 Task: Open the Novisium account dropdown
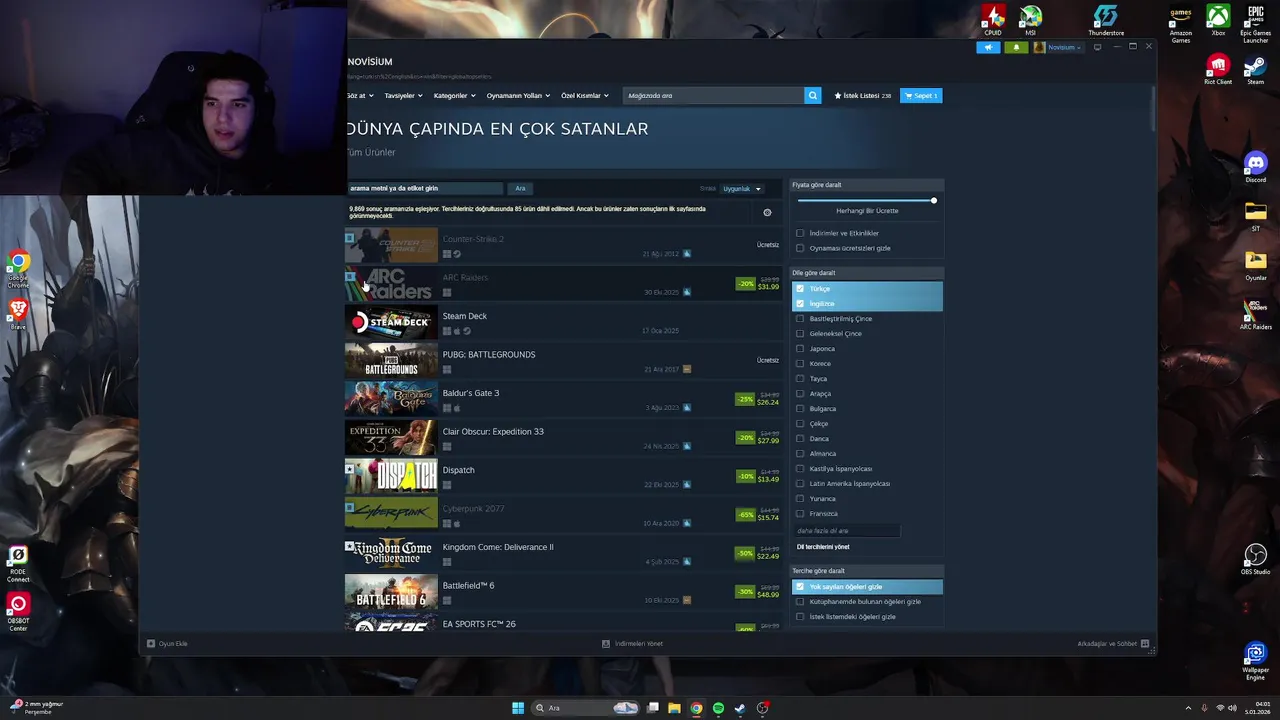[x=1058, y=47]
